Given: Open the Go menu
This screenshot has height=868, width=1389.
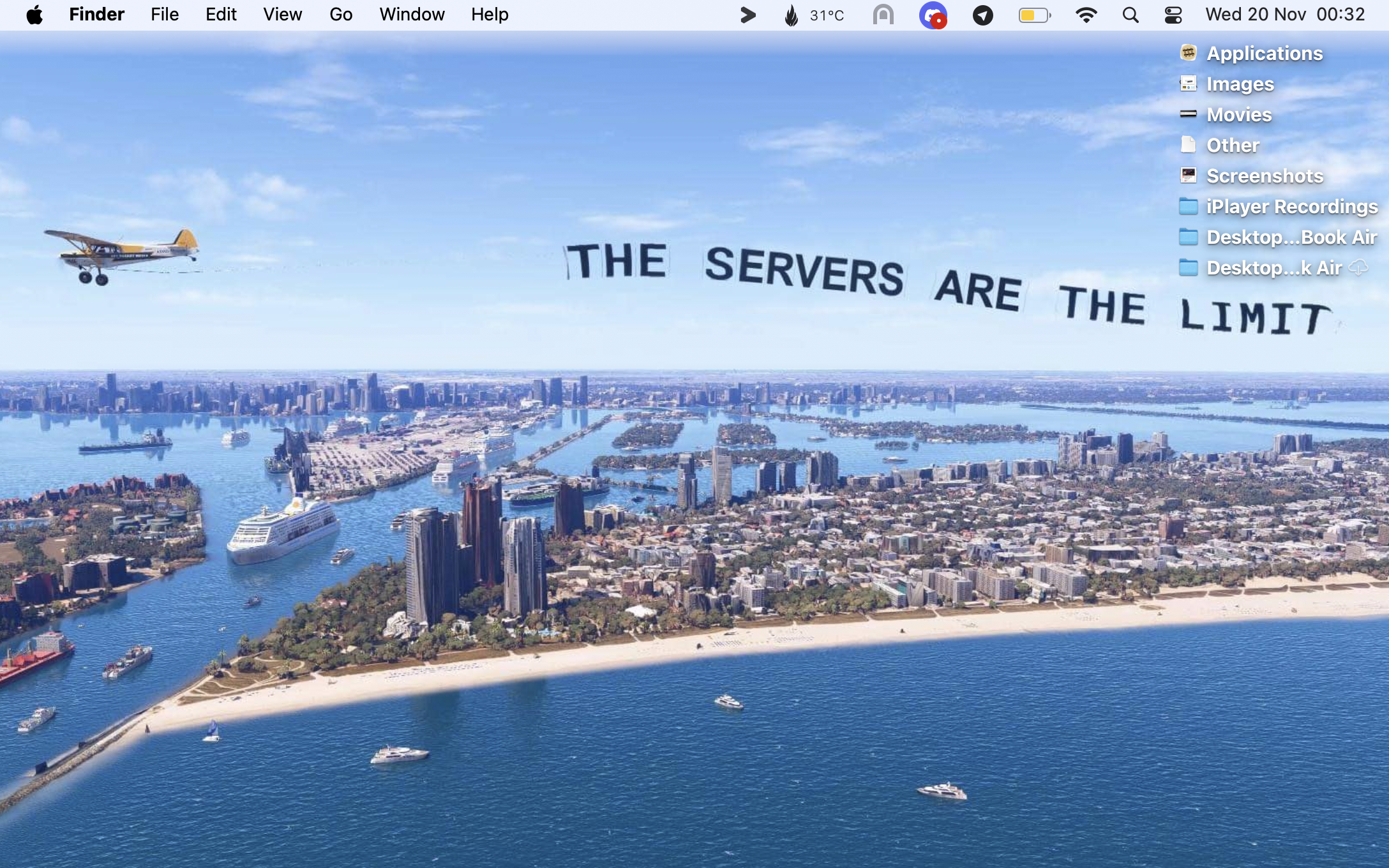Looking at the screenshot, I should click(x=341, y=15).
